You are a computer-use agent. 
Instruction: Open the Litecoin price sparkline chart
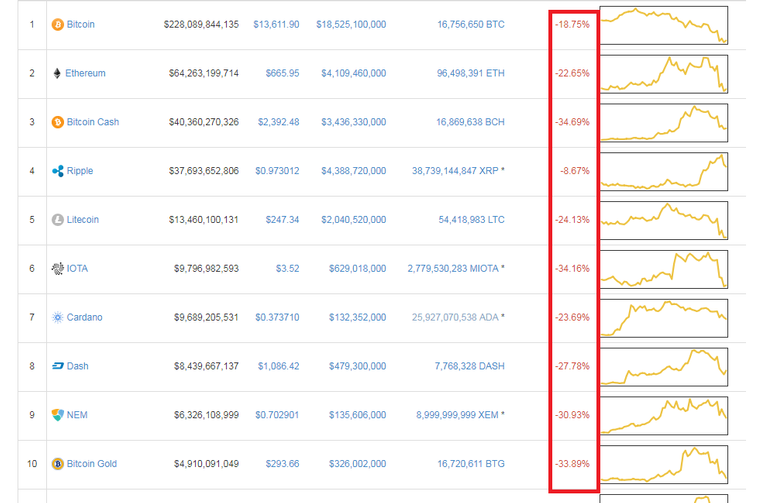point(664,220)
